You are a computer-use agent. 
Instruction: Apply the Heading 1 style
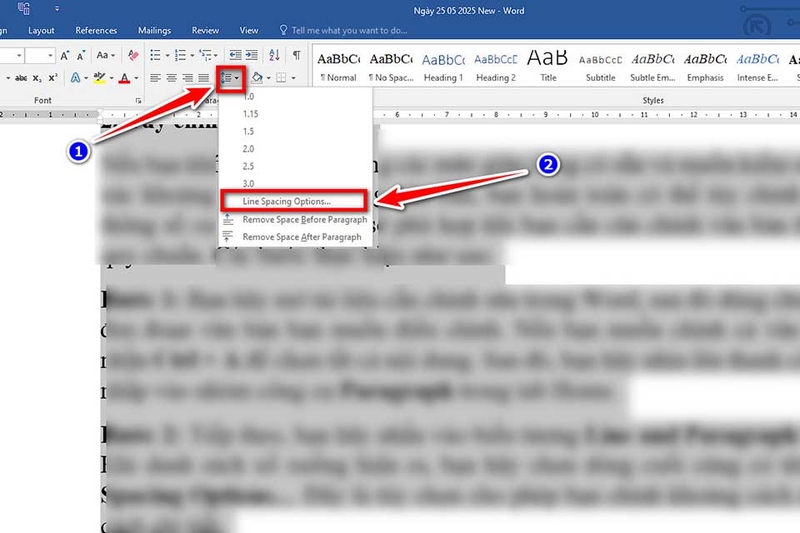coord(443,66)
